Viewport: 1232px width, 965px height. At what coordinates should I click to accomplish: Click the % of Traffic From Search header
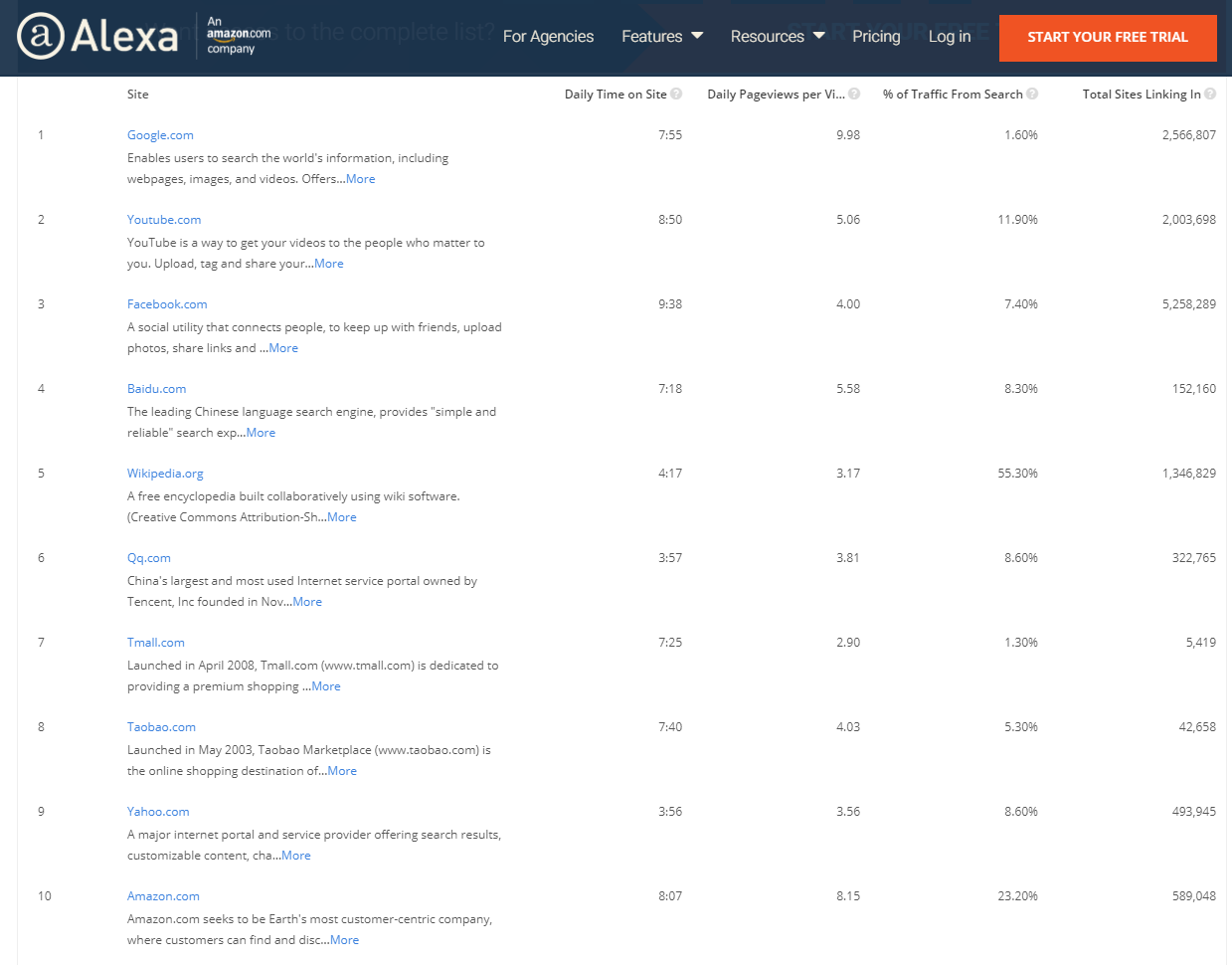[953, 95]
